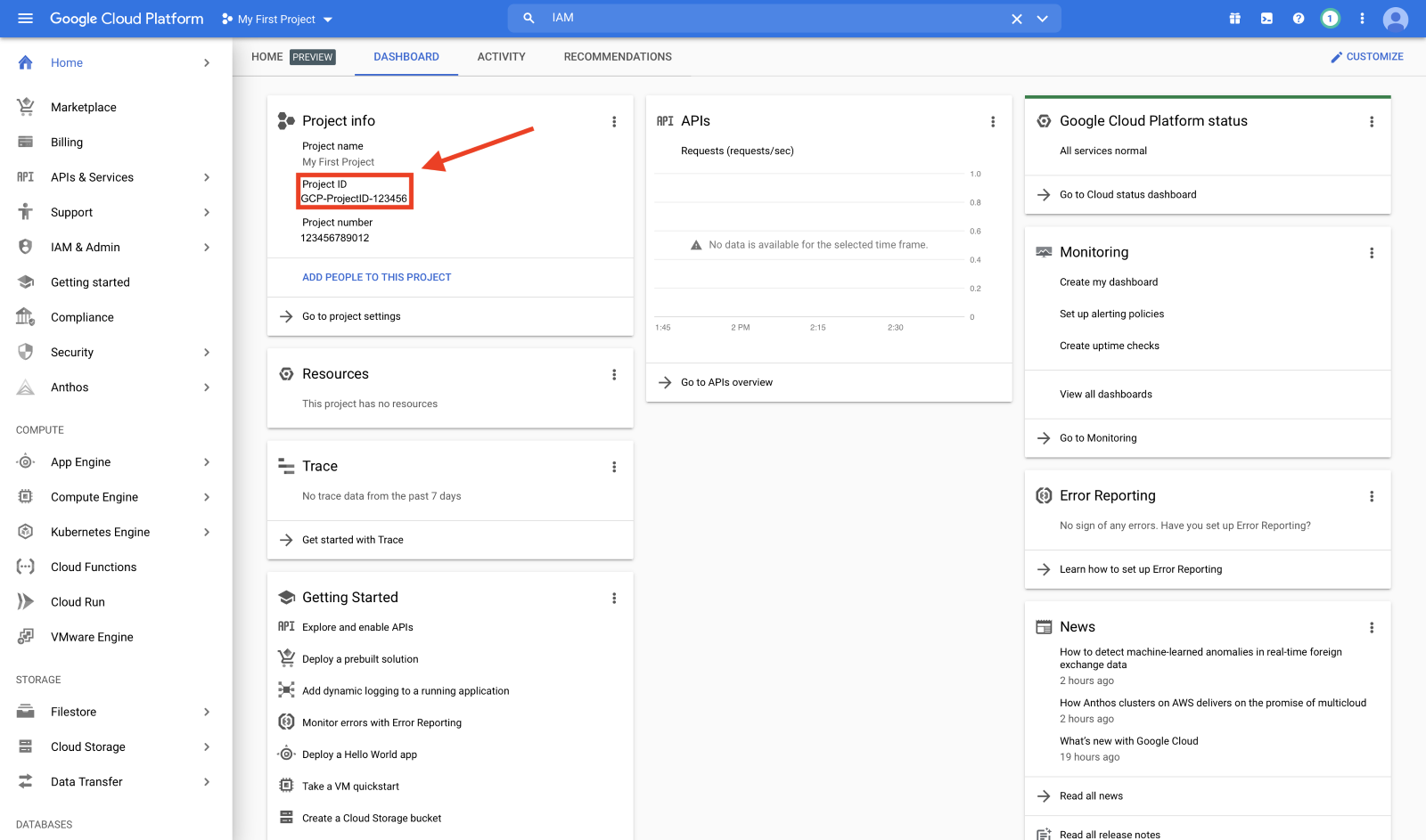Viewport: 1426px width, 840px height.
Task: Click Deploy a Hello World app
Action: [x=359, y=754]
